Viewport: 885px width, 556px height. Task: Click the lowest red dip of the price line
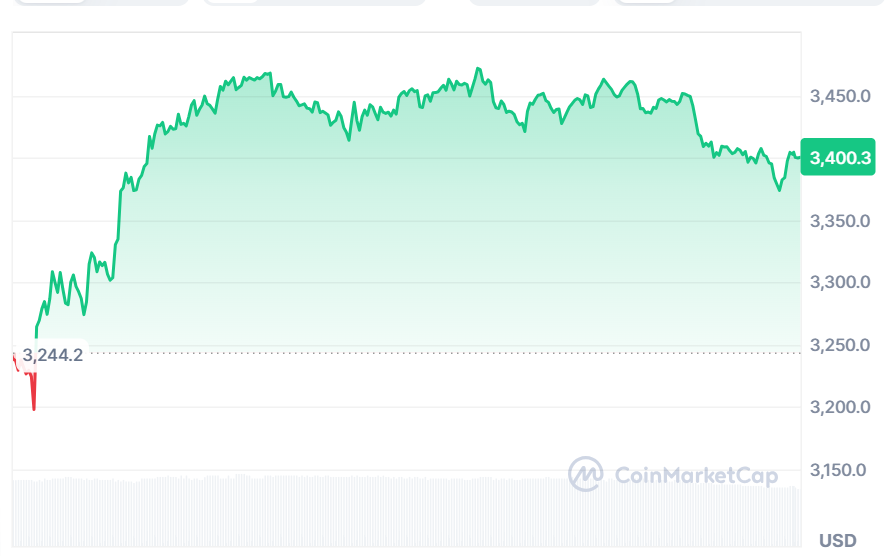click(x=34, y=407)
